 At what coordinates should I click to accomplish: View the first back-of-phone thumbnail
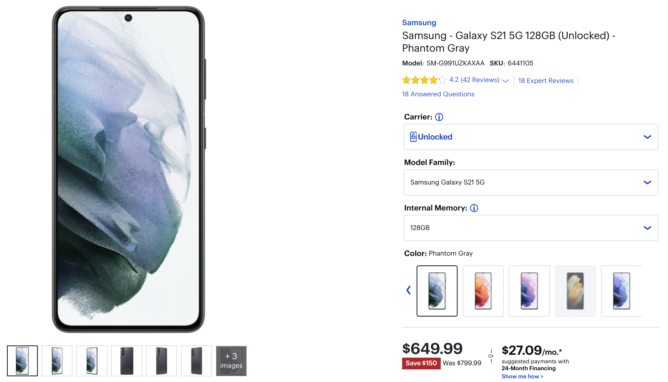[x=127, y=361]
